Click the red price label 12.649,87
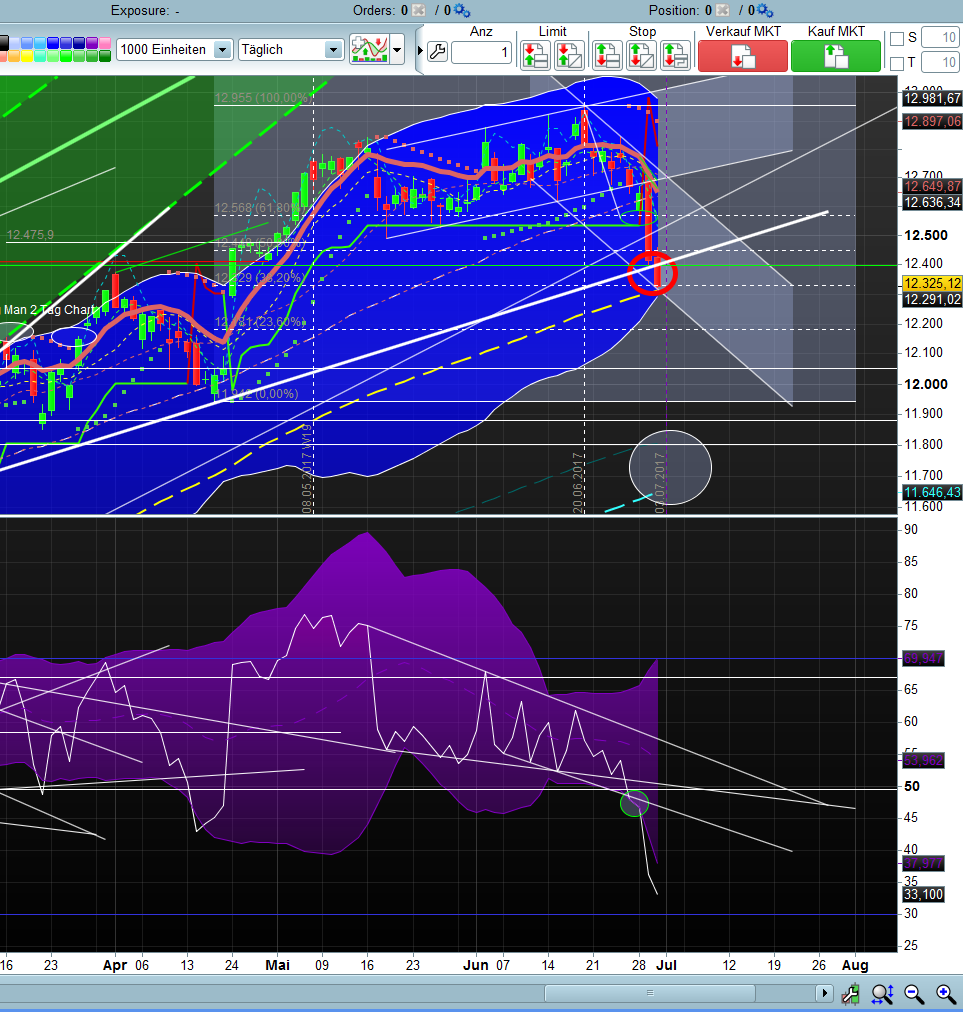 933,187
